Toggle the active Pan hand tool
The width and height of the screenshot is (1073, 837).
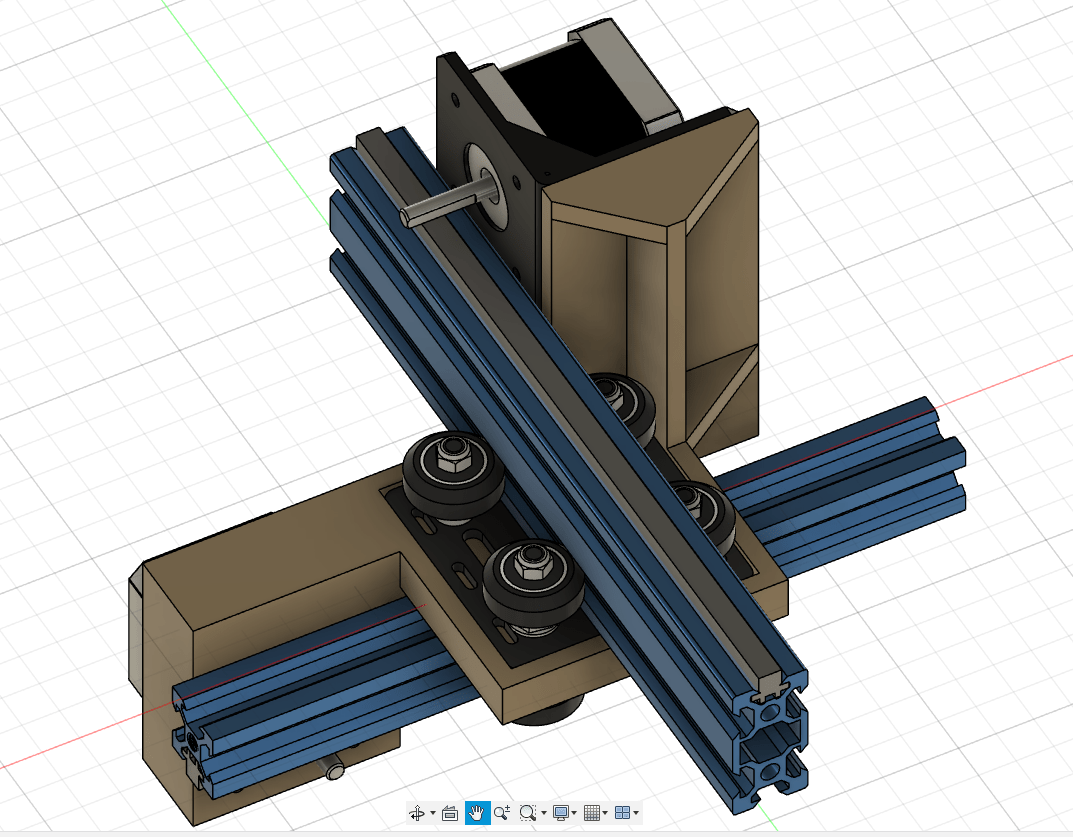tap(477, 812)
